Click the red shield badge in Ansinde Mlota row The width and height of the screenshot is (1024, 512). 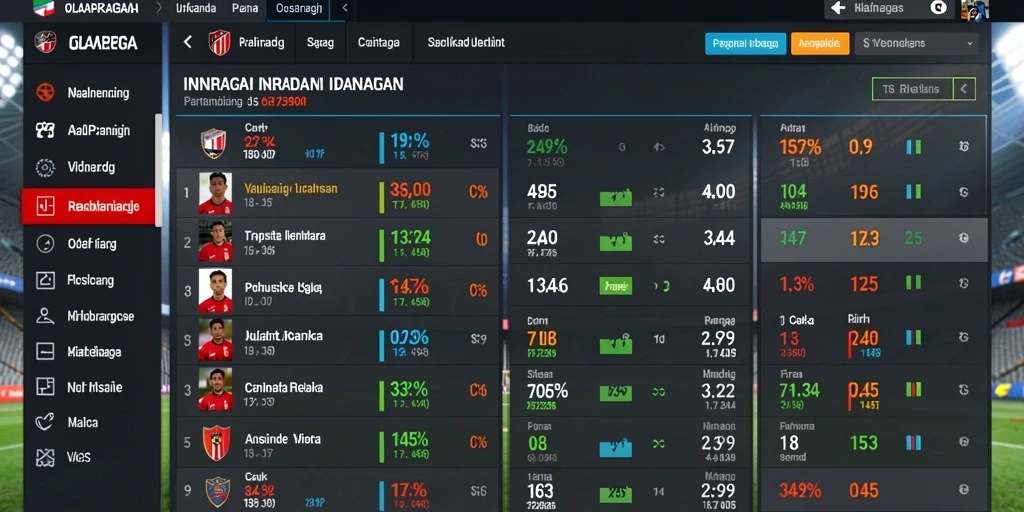[x=216, y=443]
